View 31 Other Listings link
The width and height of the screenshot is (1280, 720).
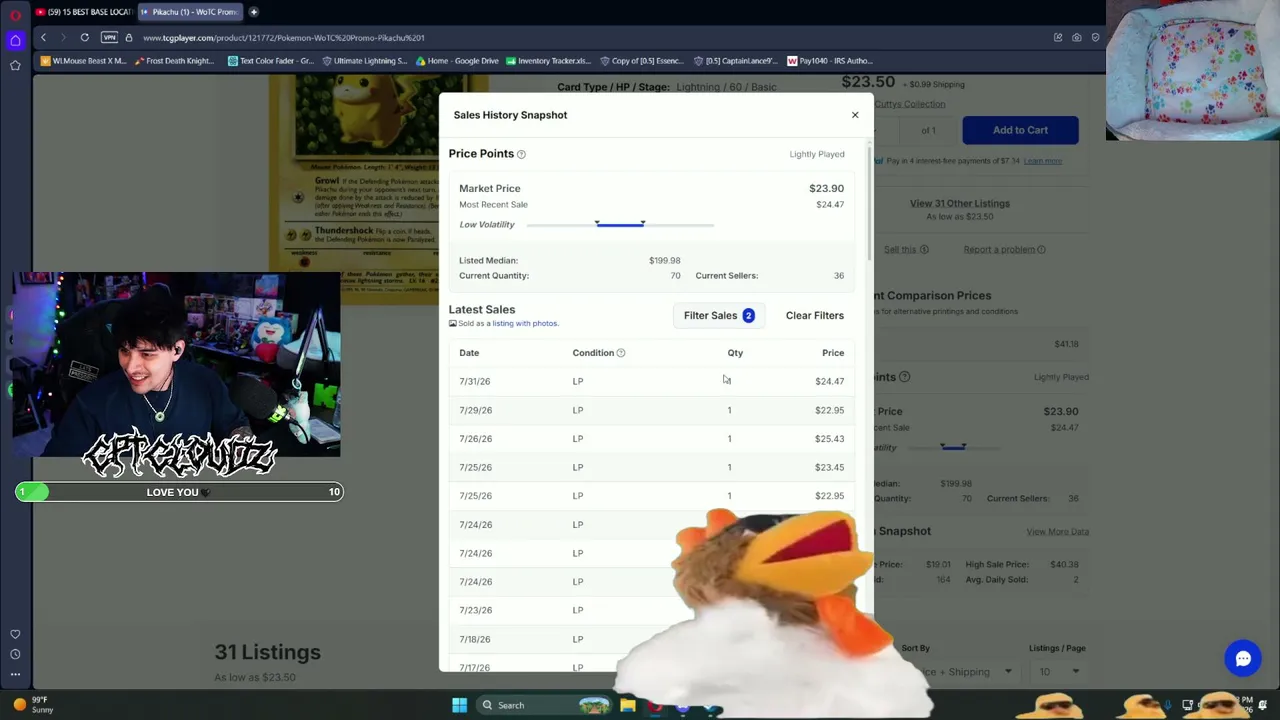(x=960, y=204)
